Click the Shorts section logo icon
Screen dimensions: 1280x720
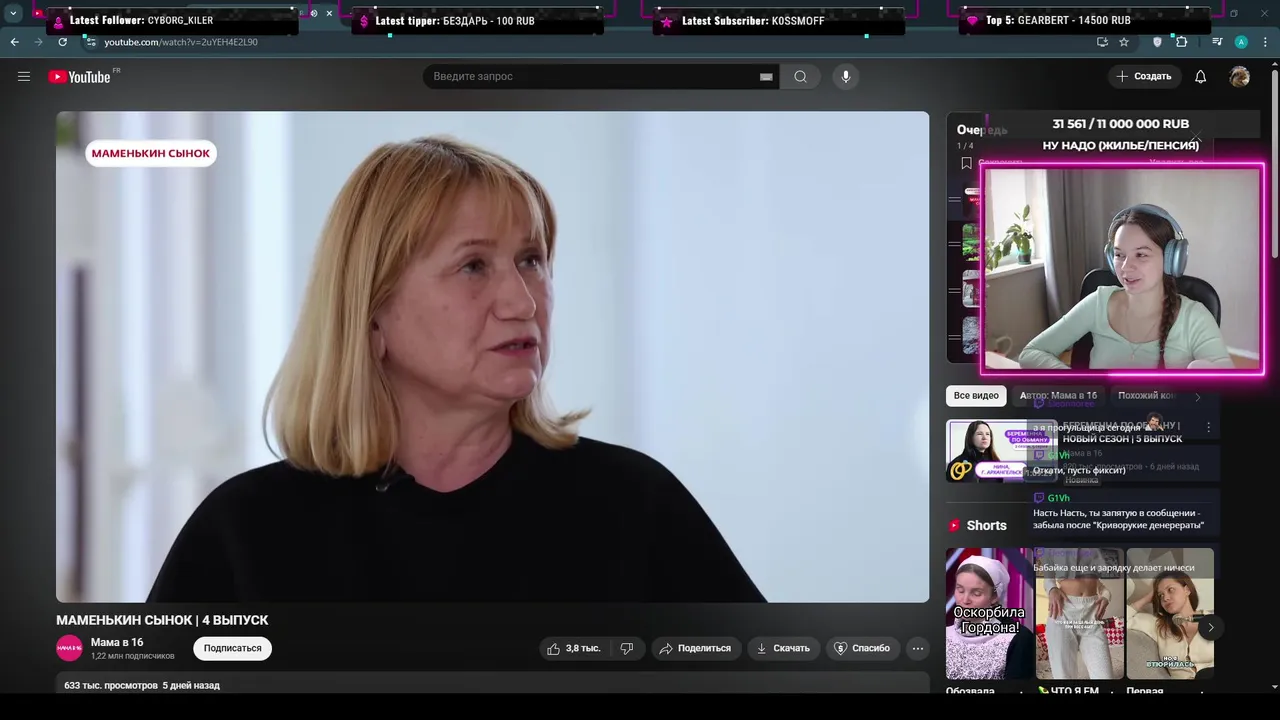click(955, 525)
